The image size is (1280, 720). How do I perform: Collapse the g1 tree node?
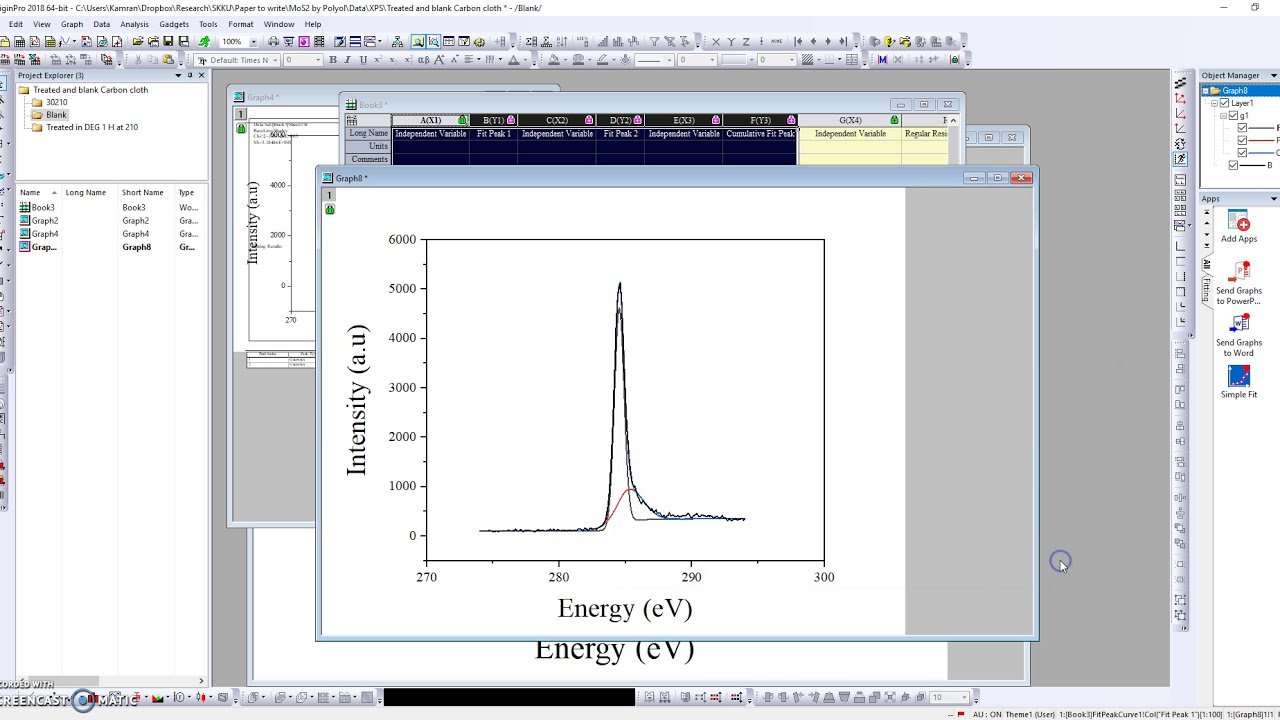[1223, 116]
